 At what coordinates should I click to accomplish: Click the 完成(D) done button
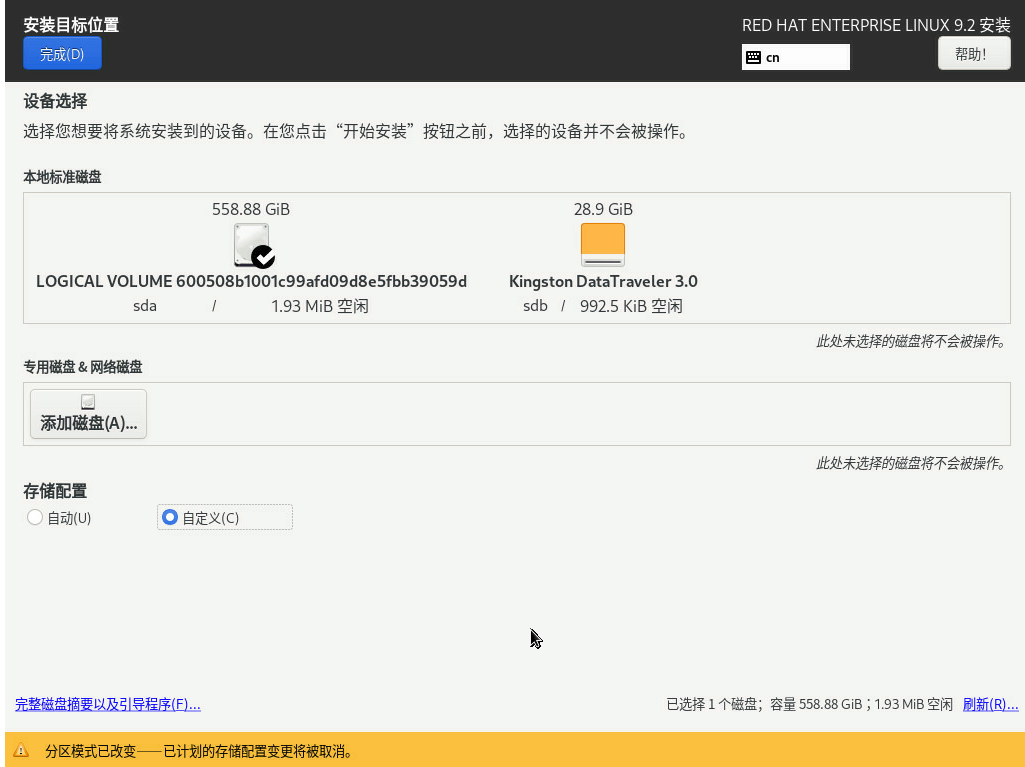62,54
